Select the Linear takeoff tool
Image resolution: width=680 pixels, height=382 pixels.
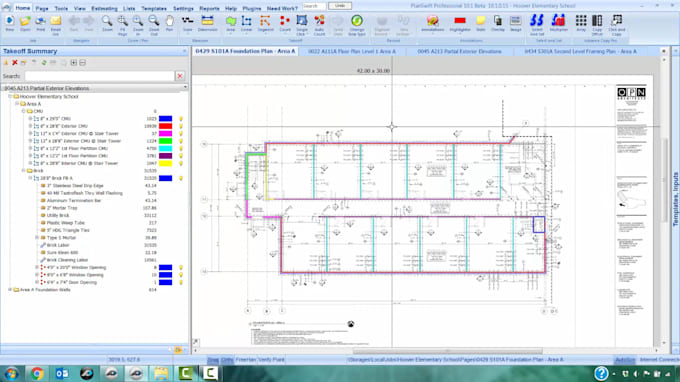[x=246, y=21]
